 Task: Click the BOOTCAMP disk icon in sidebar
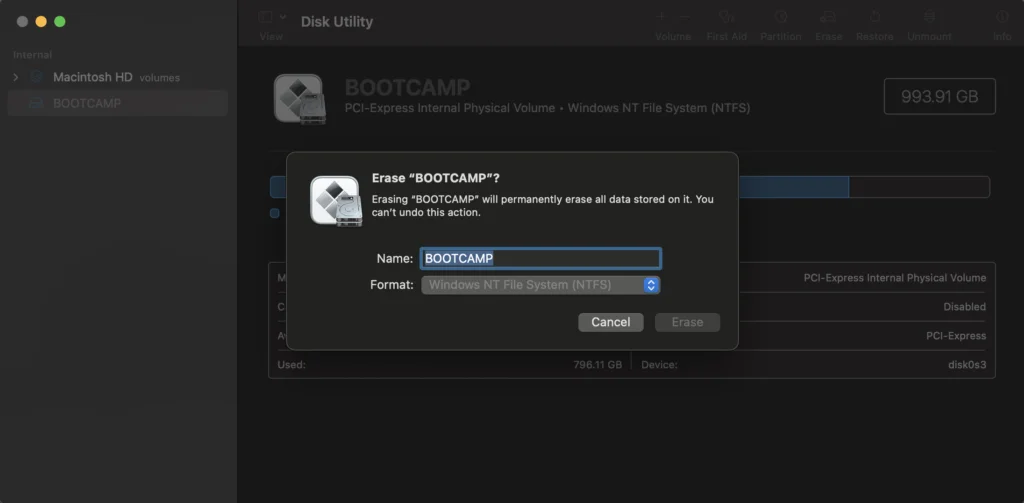coord(37,103)
